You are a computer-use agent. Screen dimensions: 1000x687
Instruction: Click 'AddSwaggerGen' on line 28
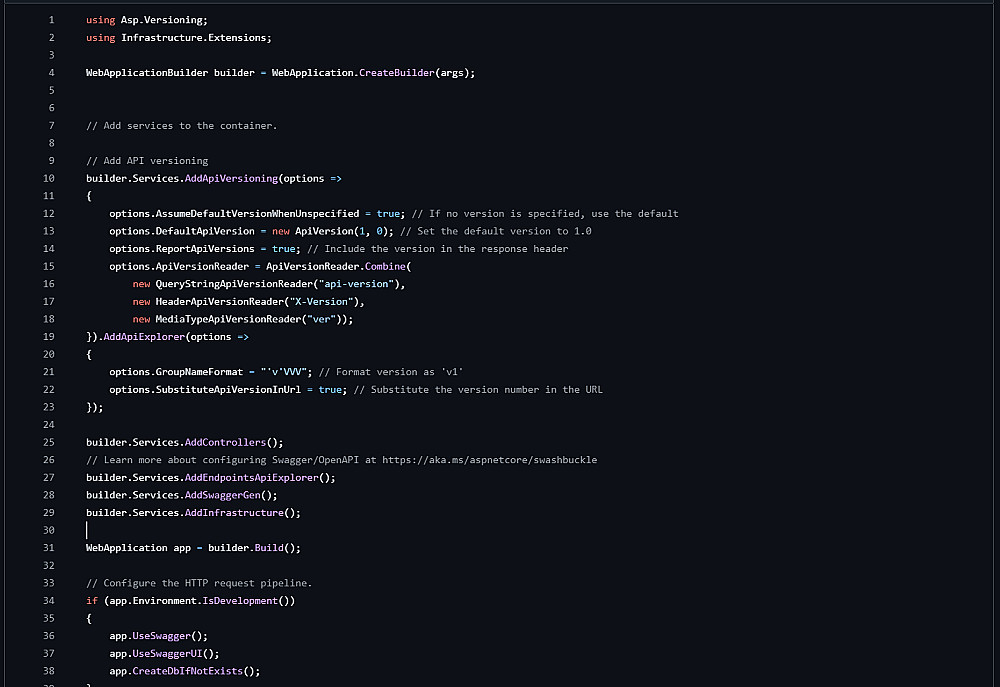click(x=223, y=495)
